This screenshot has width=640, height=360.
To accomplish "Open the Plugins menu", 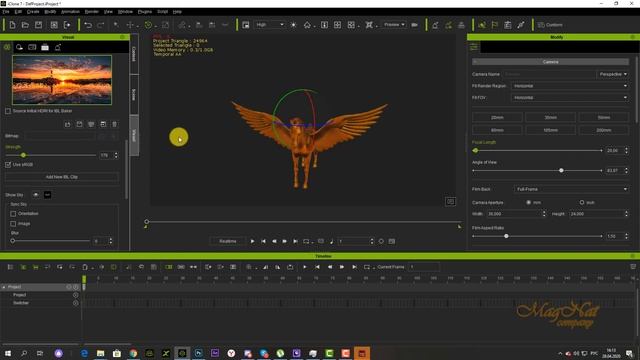I will (x=144, y=12).
